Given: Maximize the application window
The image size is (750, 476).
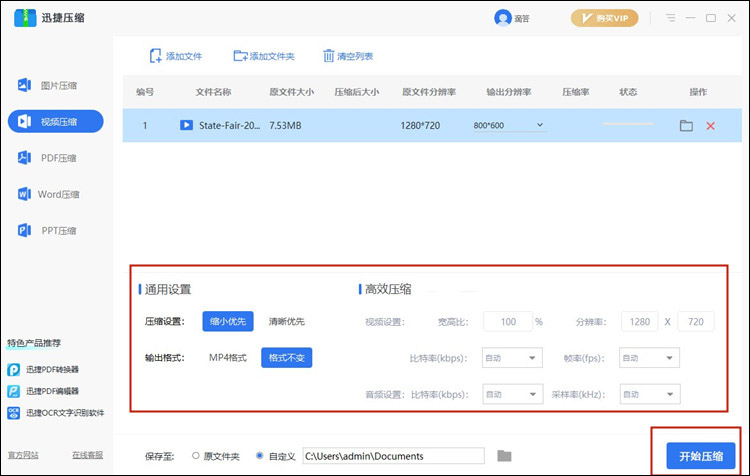Looking at the screenshot, I should click(711, 18).
